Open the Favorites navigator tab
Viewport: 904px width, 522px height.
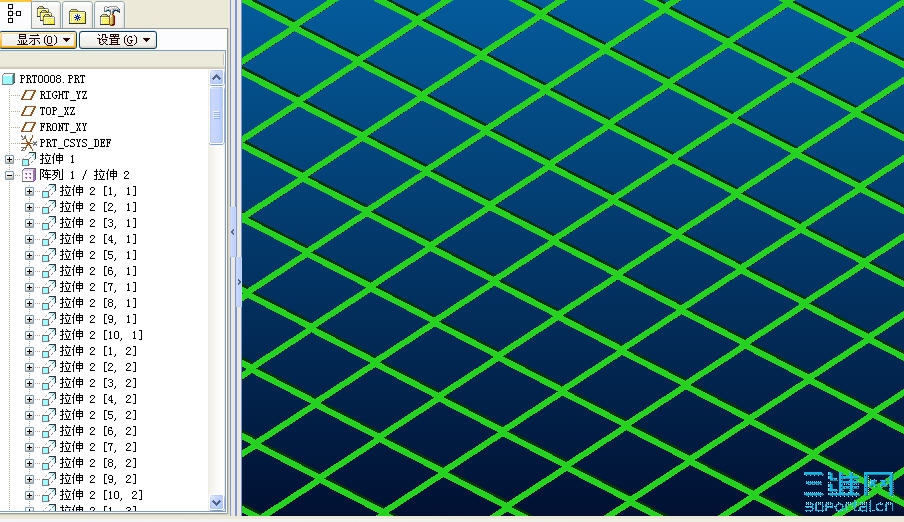pos(77,16)
